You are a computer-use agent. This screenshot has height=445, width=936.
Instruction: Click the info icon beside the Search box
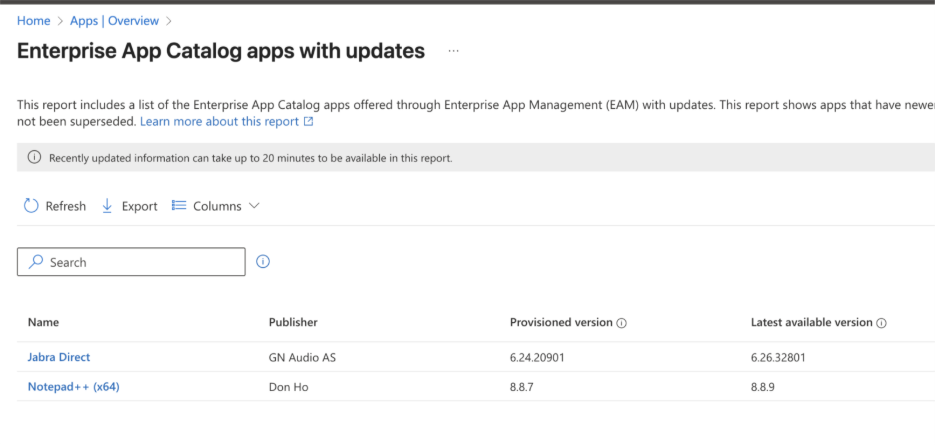[x=263, y=262]
